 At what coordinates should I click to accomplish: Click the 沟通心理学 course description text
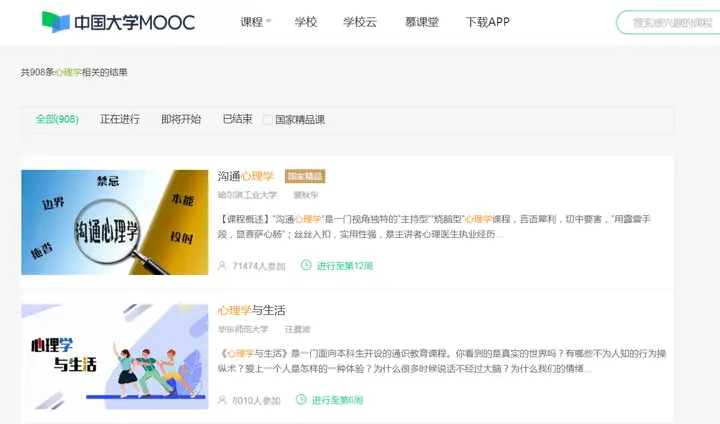pyautogui.click(x=434, y=226)
